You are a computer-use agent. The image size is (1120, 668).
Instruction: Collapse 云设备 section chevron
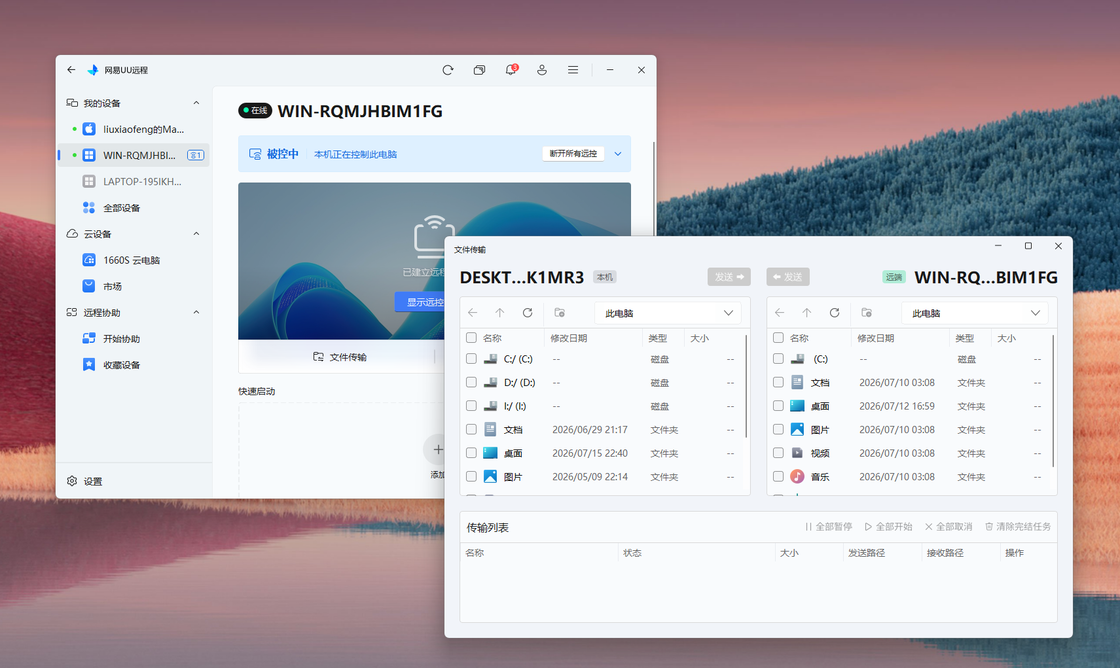(196, 234)
